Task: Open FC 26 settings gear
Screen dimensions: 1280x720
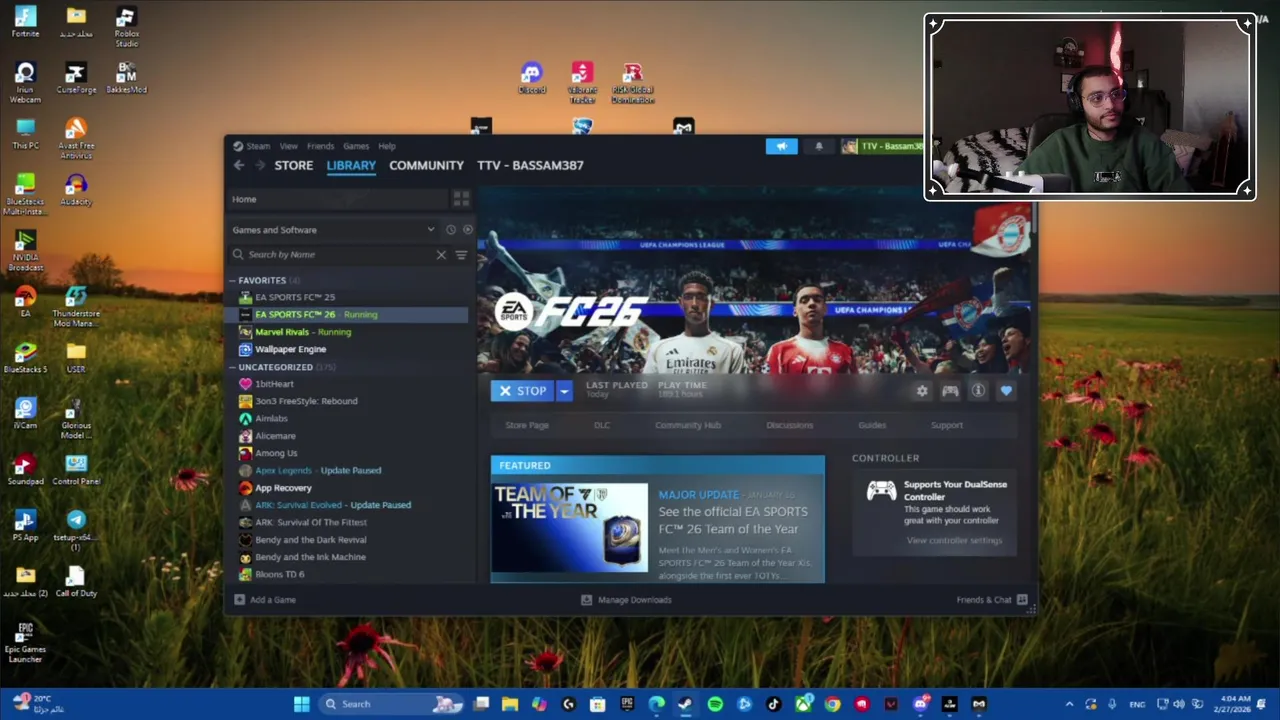Action: (x=922, y=391)
